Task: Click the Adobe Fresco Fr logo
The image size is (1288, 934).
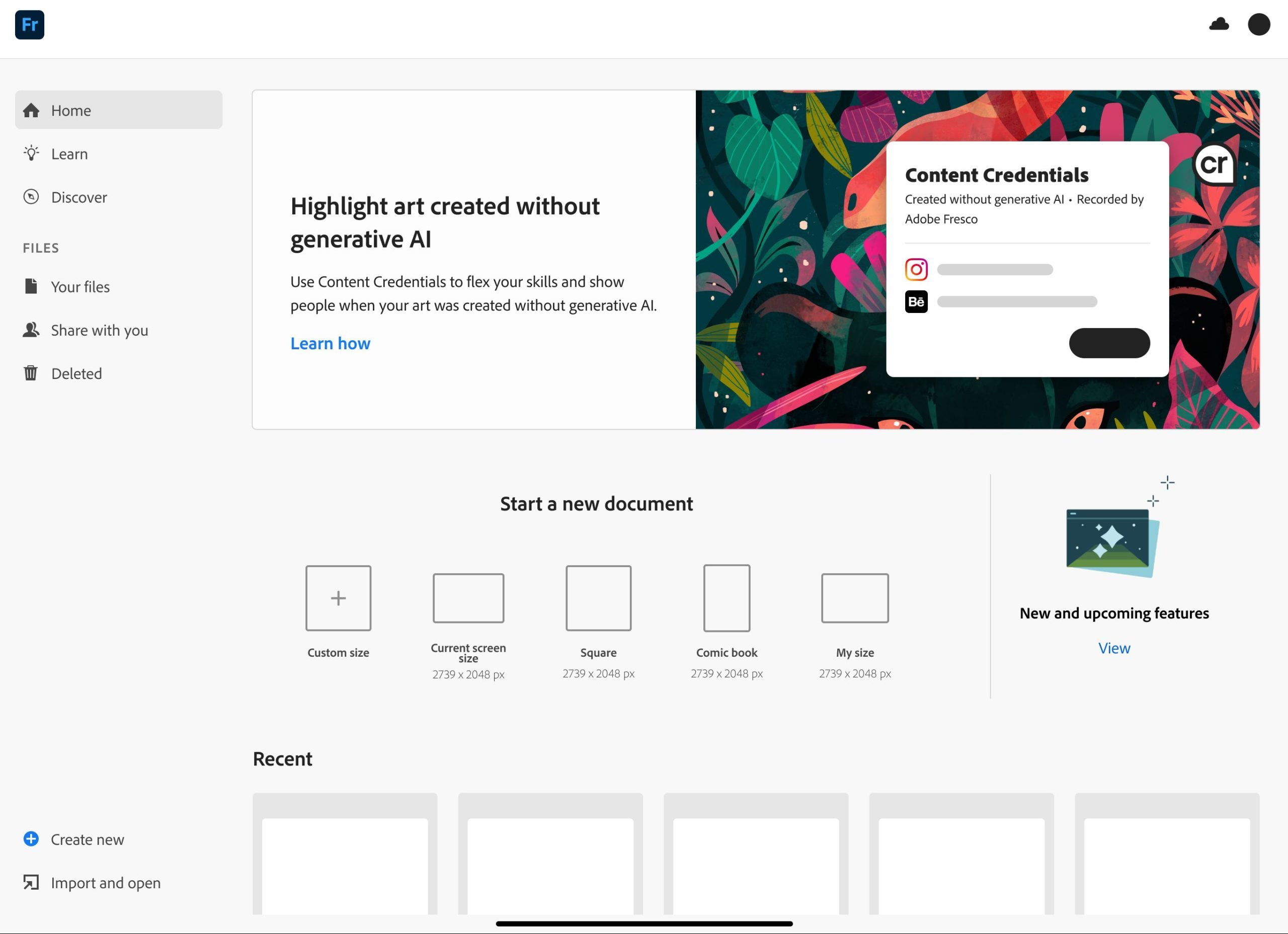Action: [x=30, y=25]
